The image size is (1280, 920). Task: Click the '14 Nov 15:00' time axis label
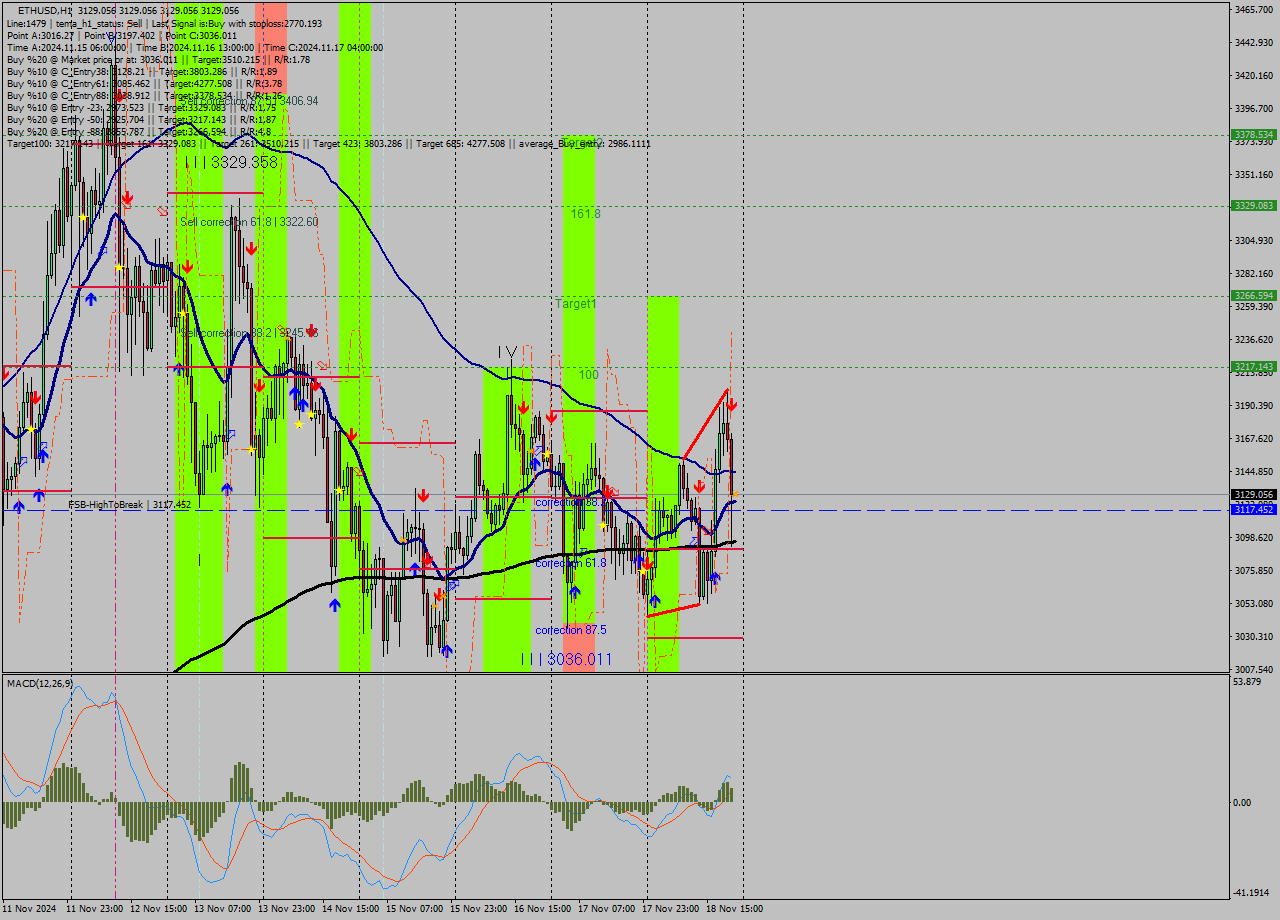click(x=350, y=909)
